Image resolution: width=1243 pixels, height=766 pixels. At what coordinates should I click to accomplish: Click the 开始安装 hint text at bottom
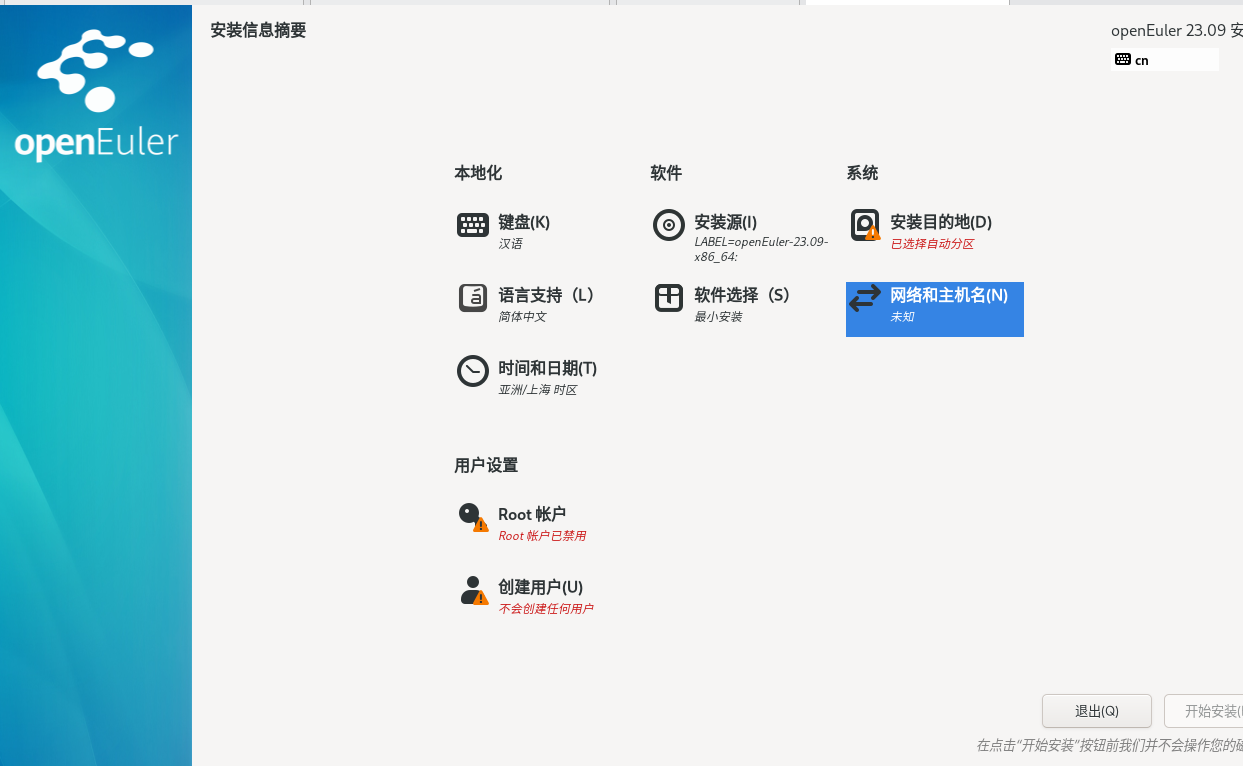coord(1109,745)
